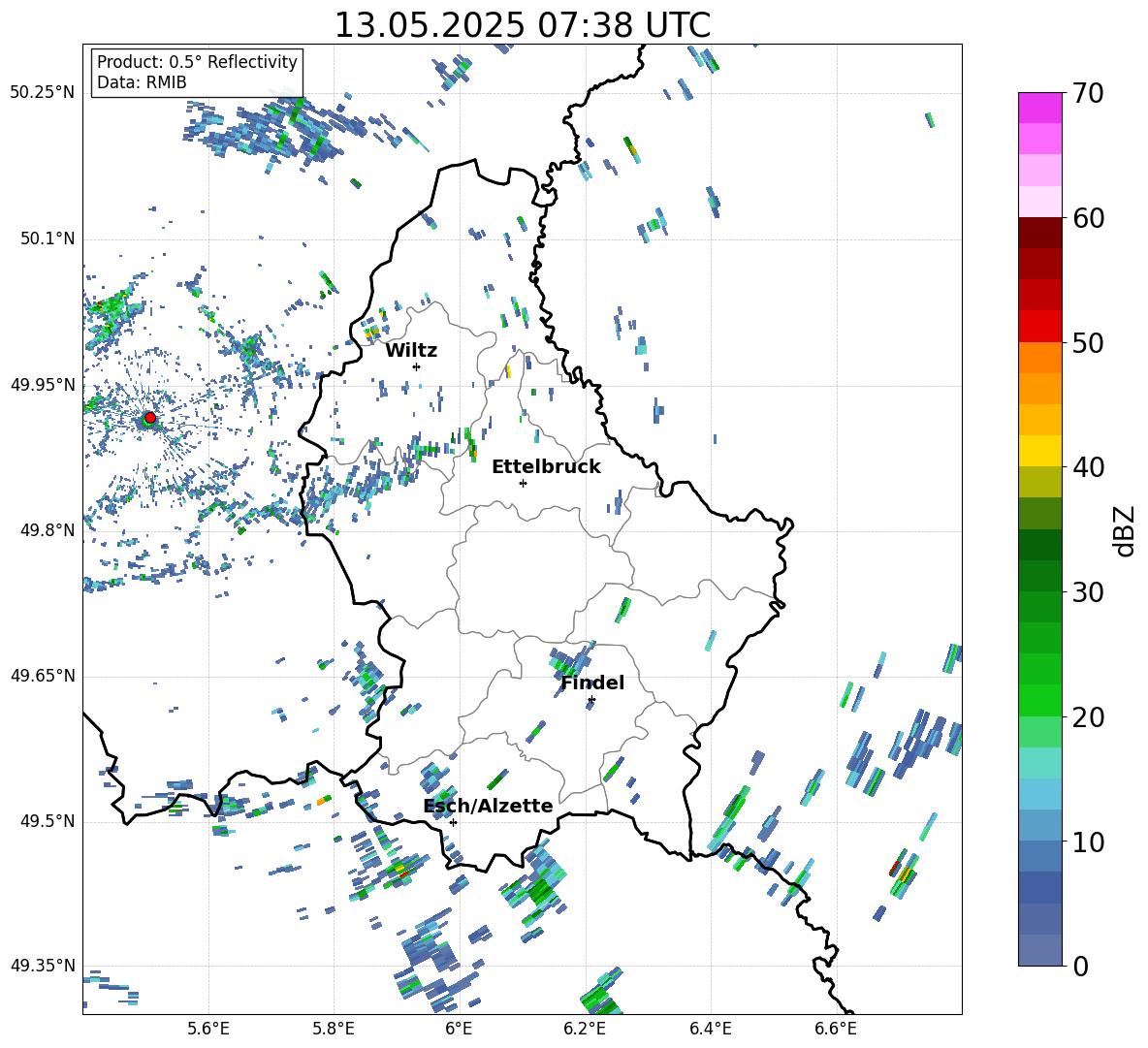Click the 50.25°N latitude label

43,93
